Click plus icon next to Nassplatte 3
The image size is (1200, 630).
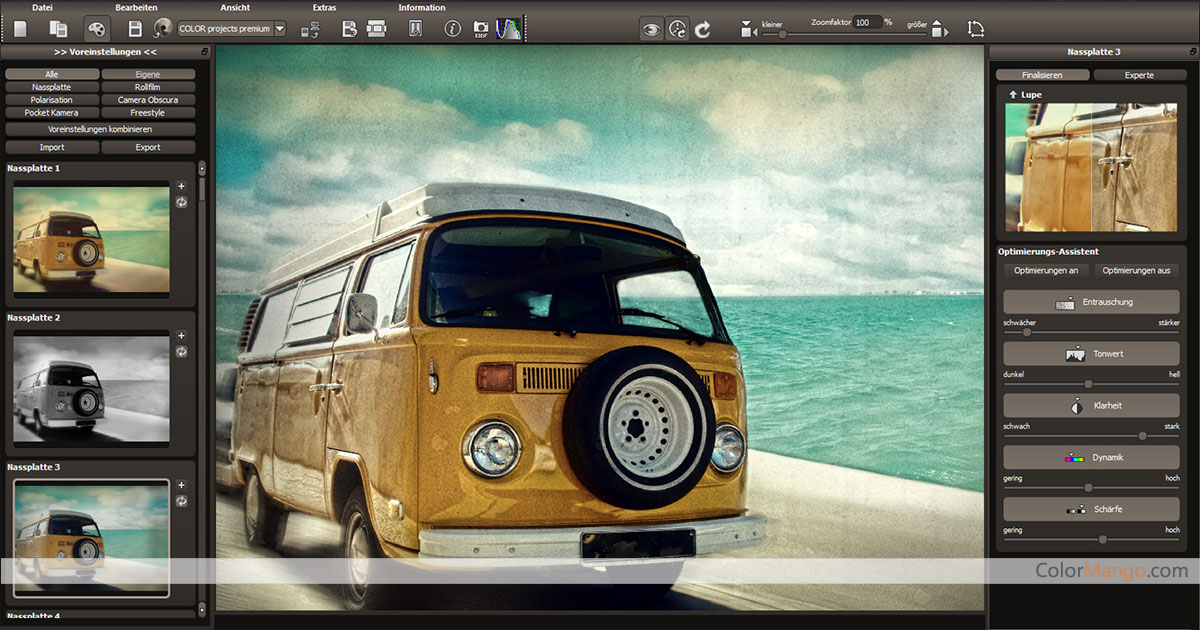pyautogui.click(x=181, y=484)
